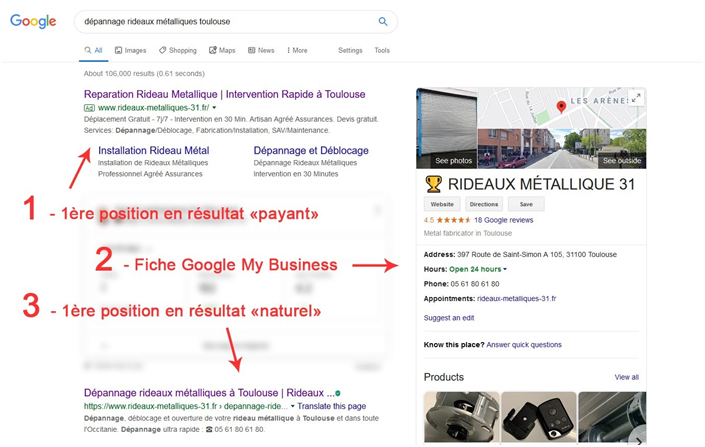Open the rideaux-metalliques-31.fr appointments link
This screenshot has height=447, width=705.
click(516, 299)
